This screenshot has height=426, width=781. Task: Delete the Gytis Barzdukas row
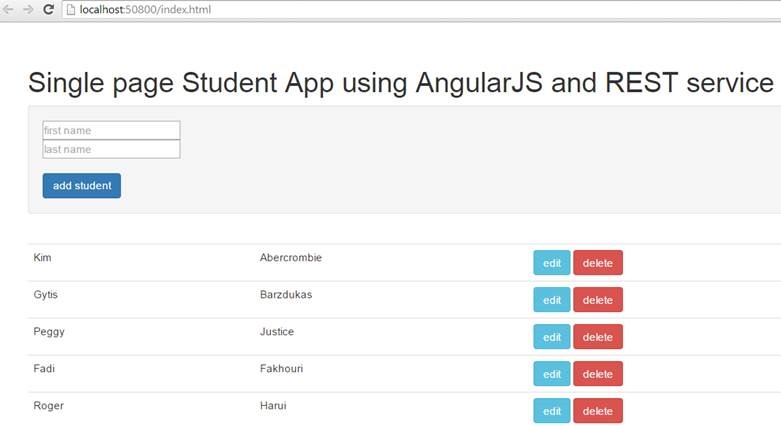point(597,300)
